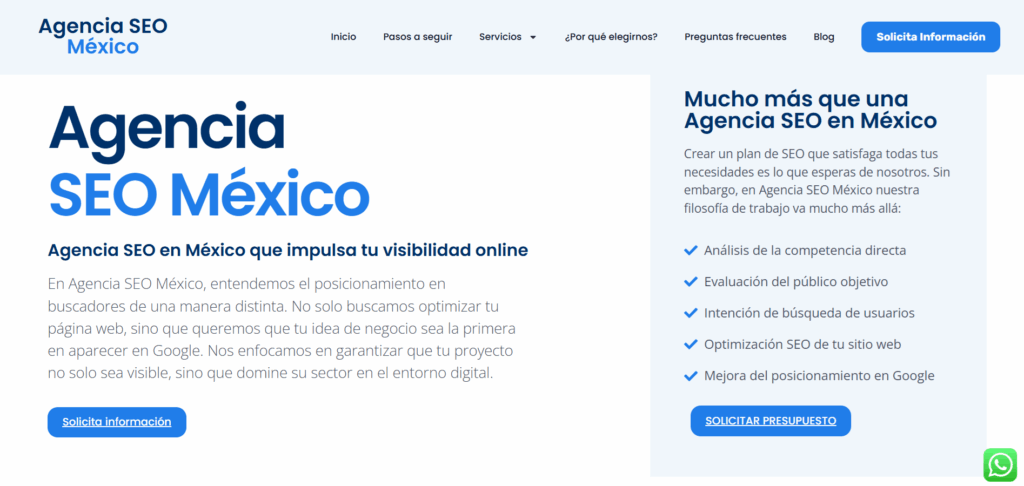Click the Agencia SEO México logo
The width and height of the screenshot is (1024, 486).
[x=103, y=36]
